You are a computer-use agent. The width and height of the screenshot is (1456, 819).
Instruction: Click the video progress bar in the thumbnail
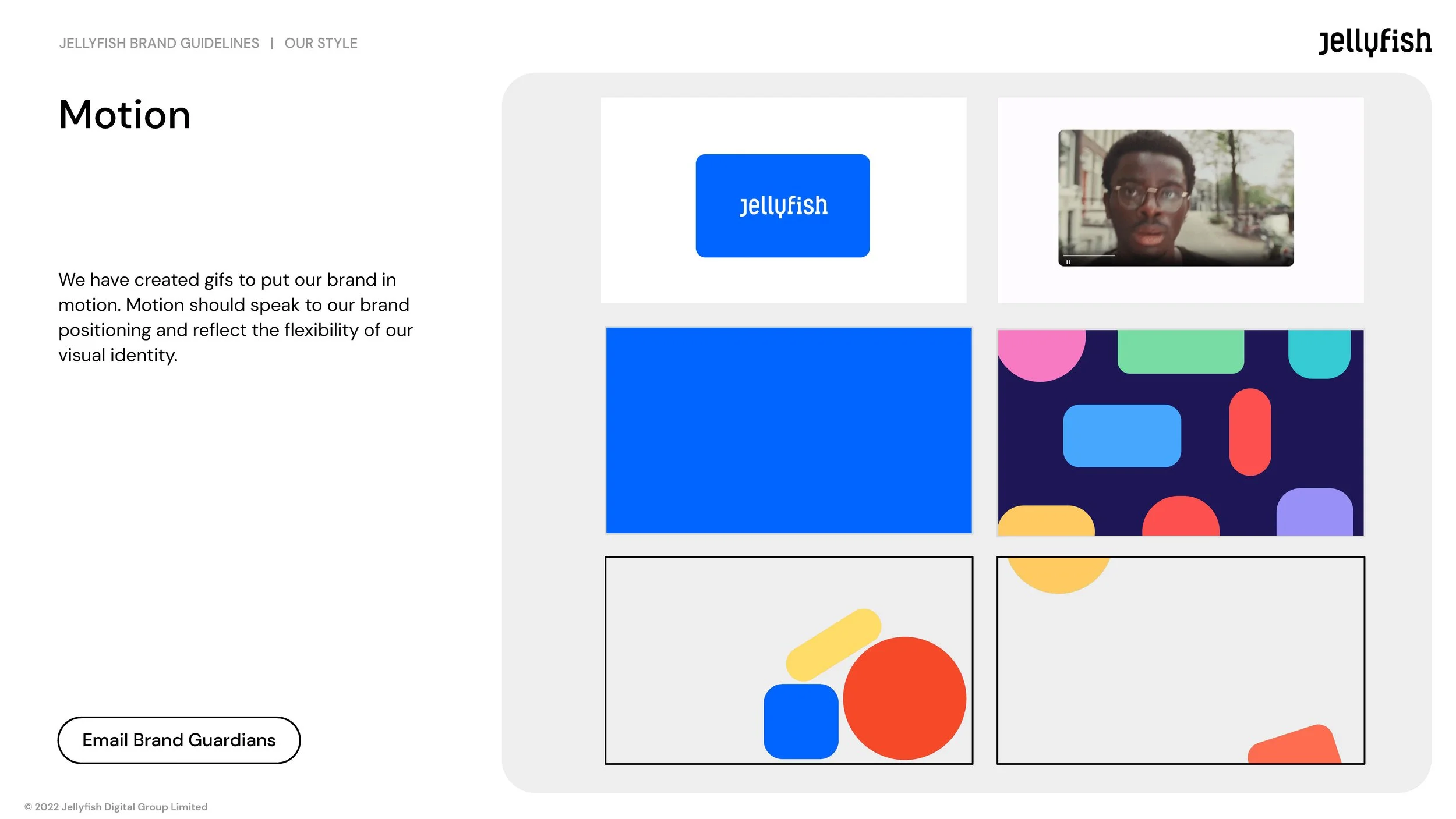click(x=1089, y=255)
